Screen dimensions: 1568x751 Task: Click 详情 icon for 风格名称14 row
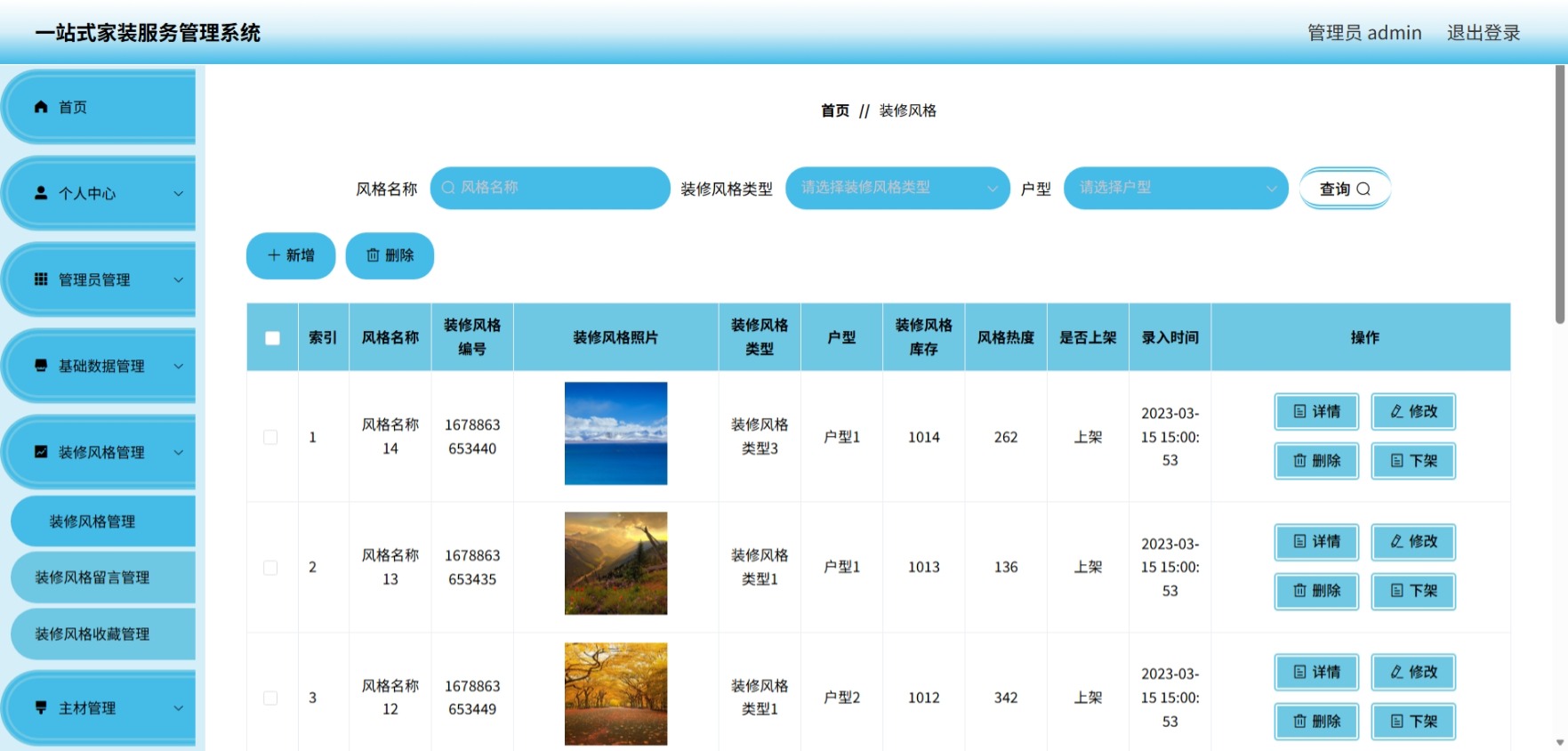(1299, 411)
